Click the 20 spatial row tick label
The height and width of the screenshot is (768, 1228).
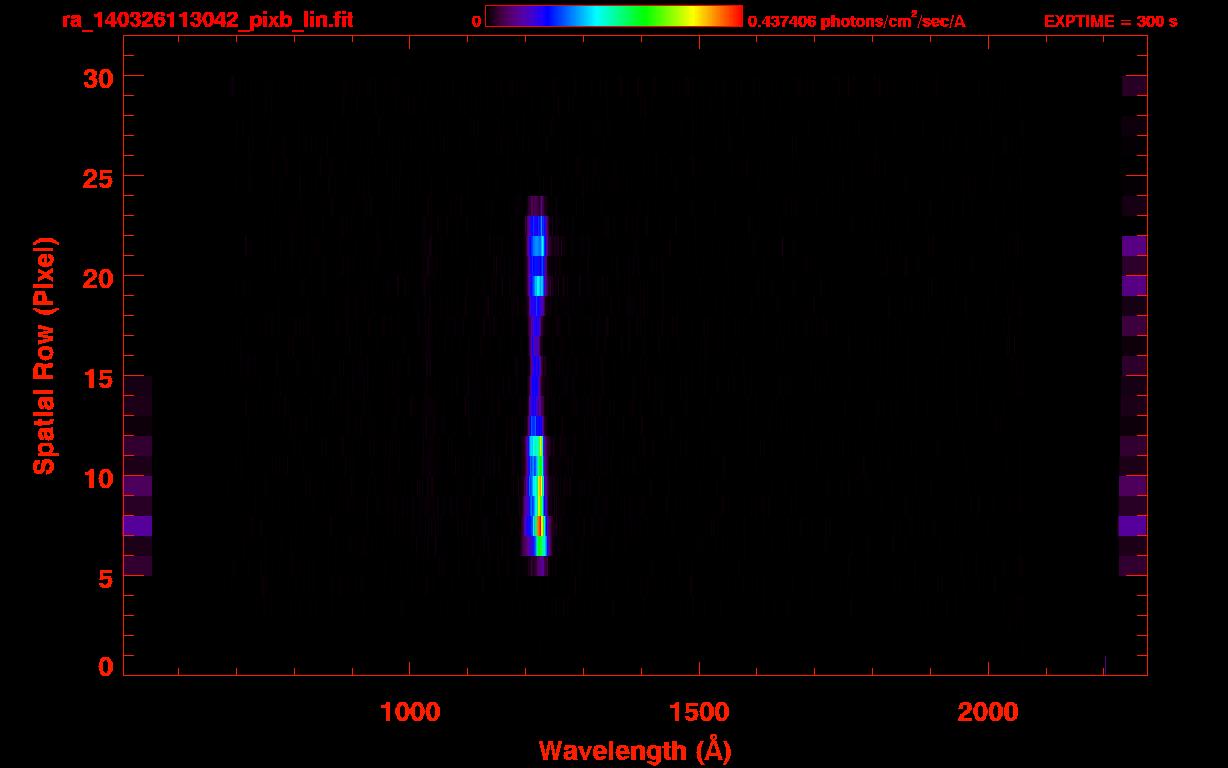pyautogui.click(x=98, y=277)
